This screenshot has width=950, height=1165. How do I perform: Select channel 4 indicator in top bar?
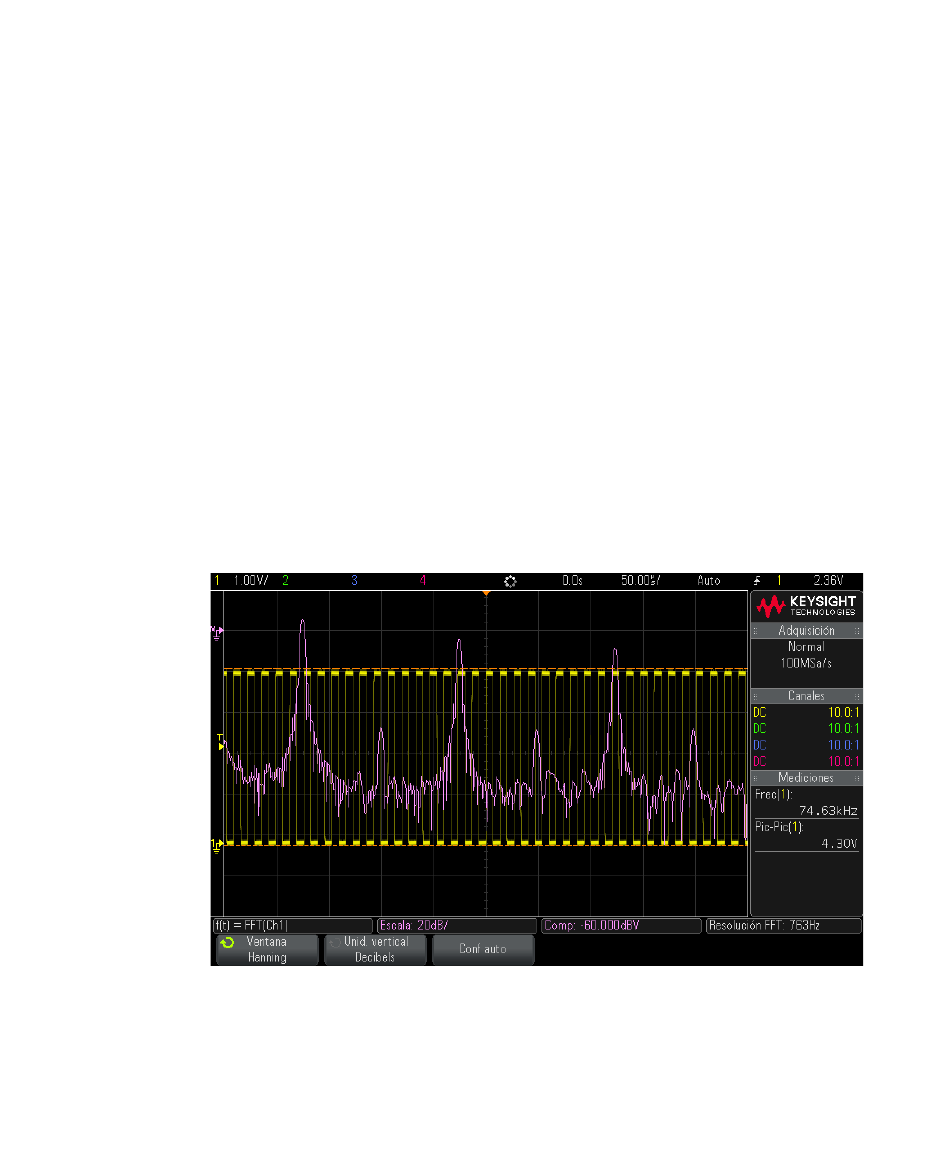click(423, 580)
